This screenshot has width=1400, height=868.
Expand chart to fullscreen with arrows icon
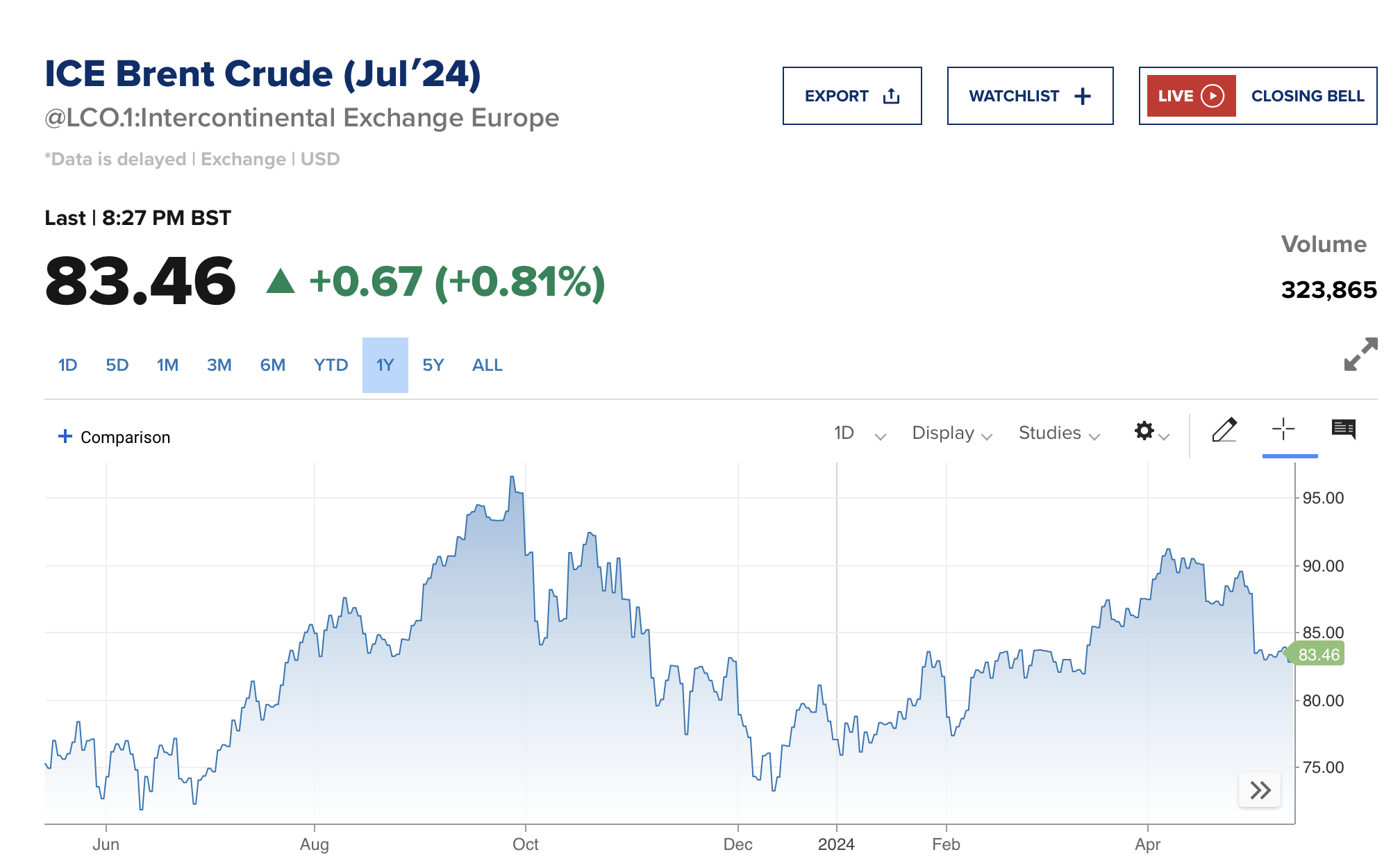pyautogui.click(x=1360, y=354)
